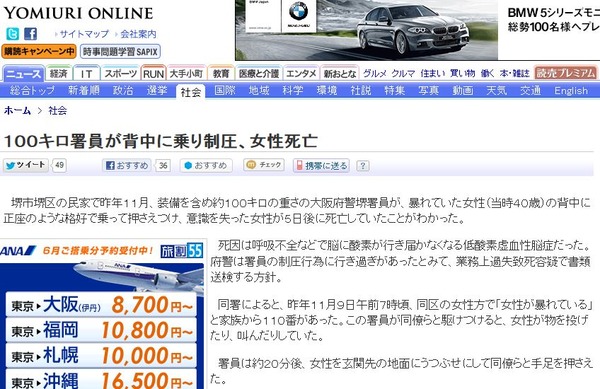This screenshot has height=389, width=600.
Task: Go to 環境 in blue submenu
Action: point(327,91)
